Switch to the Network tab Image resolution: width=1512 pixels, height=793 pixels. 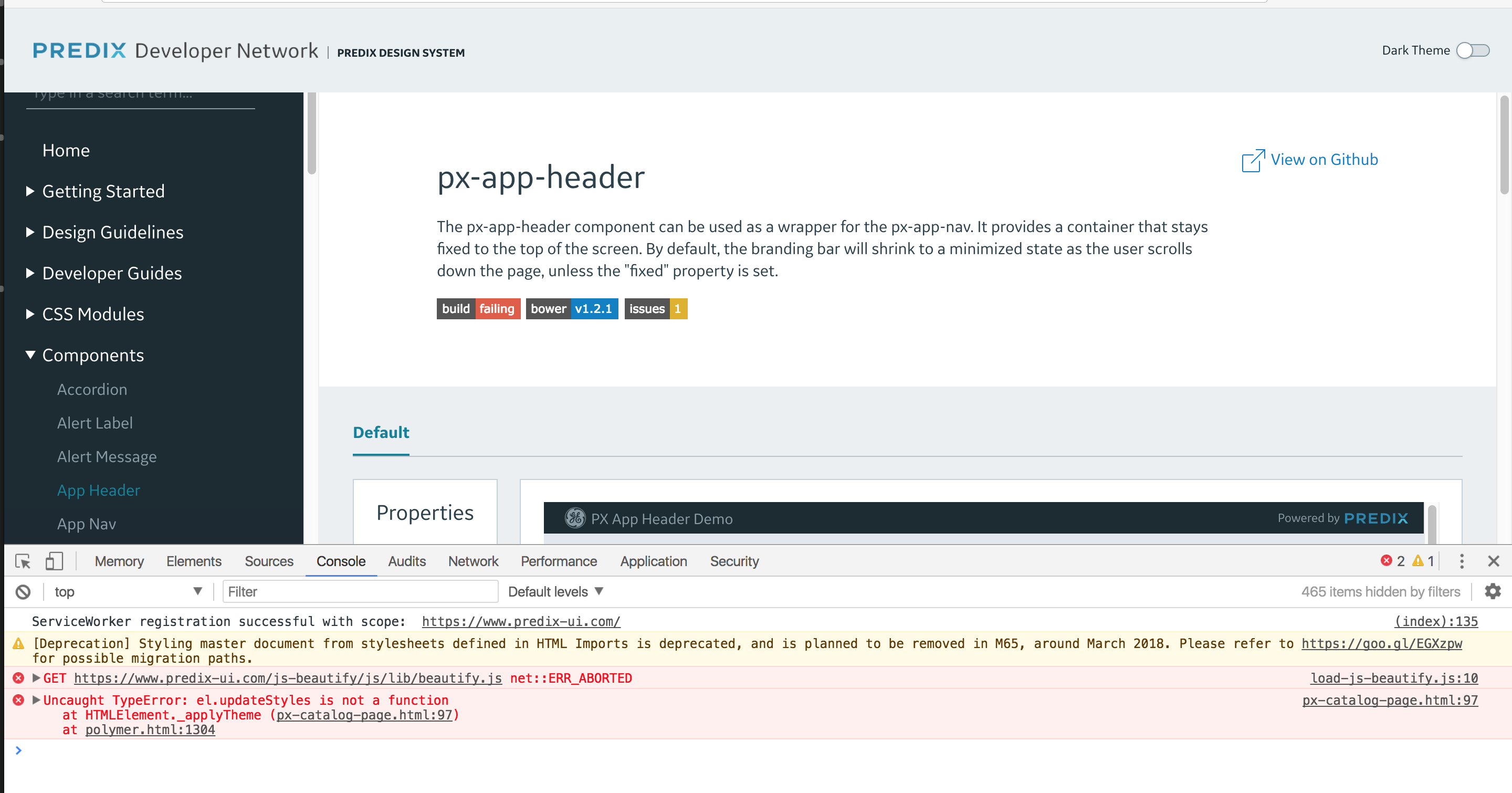pos(473,561)
